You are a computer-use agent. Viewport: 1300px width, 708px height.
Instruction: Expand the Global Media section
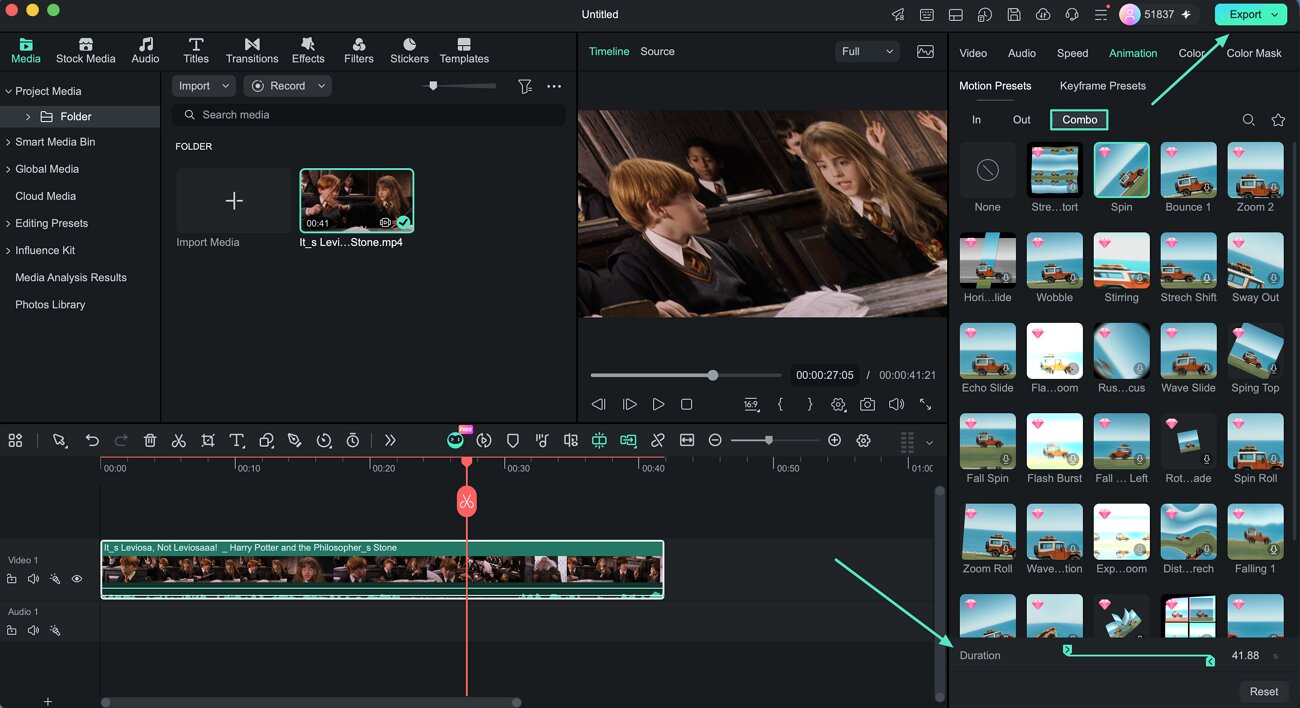click(x=8, y=169)
